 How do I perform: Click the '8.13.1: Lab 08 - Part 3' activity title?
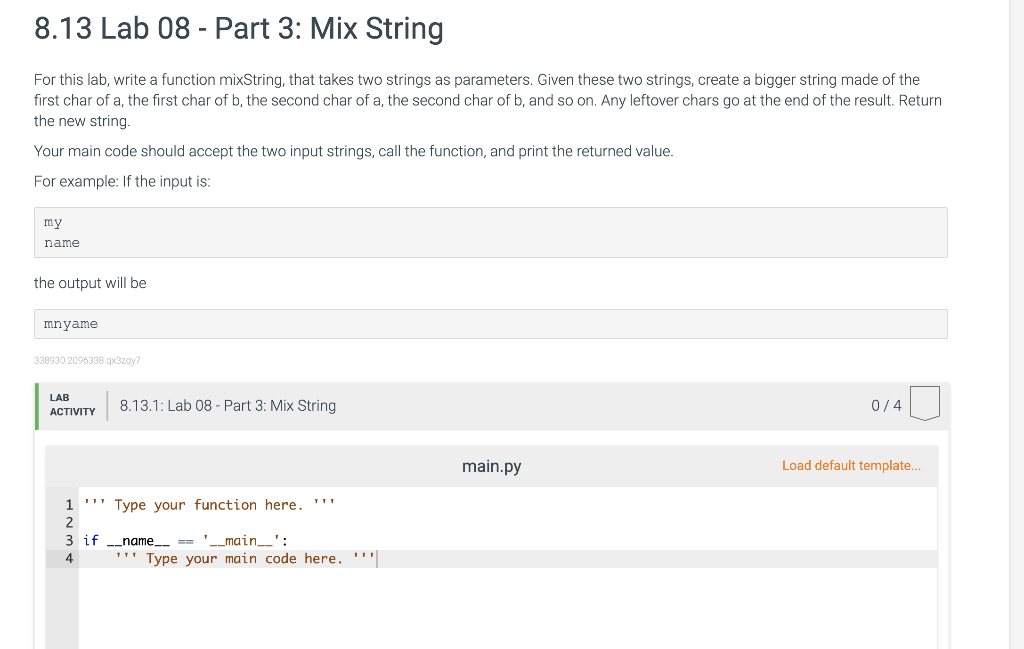click(227, 406)
